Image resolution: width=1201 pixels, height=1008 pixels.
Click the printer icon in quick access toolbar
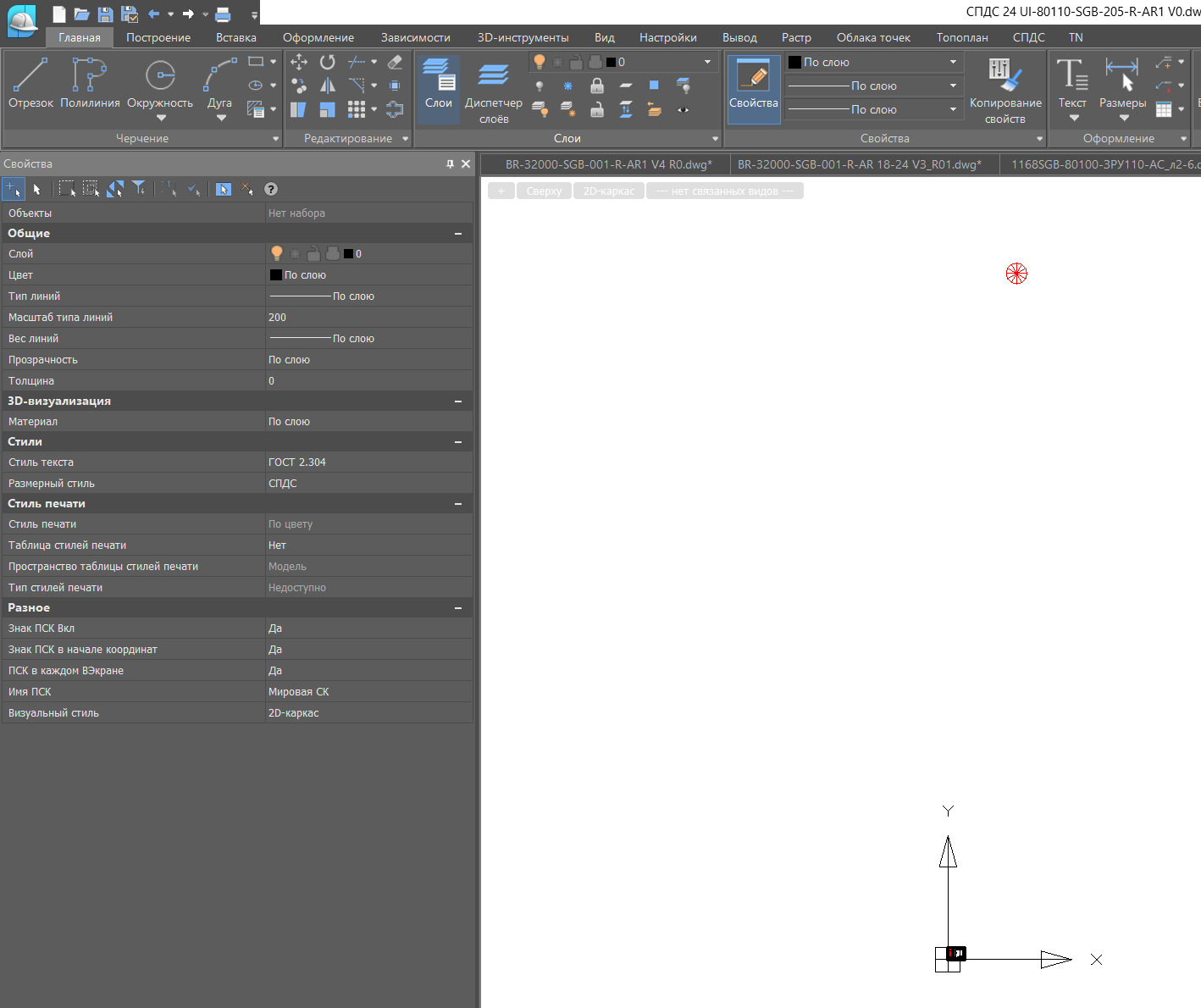[x=223, y=14]
